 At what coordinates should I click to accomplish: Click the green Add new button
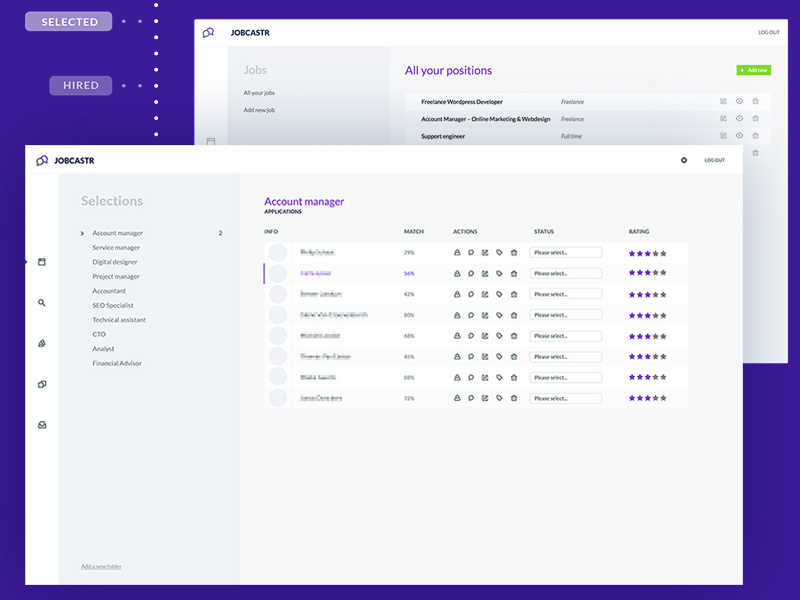(x=752, y=70)
